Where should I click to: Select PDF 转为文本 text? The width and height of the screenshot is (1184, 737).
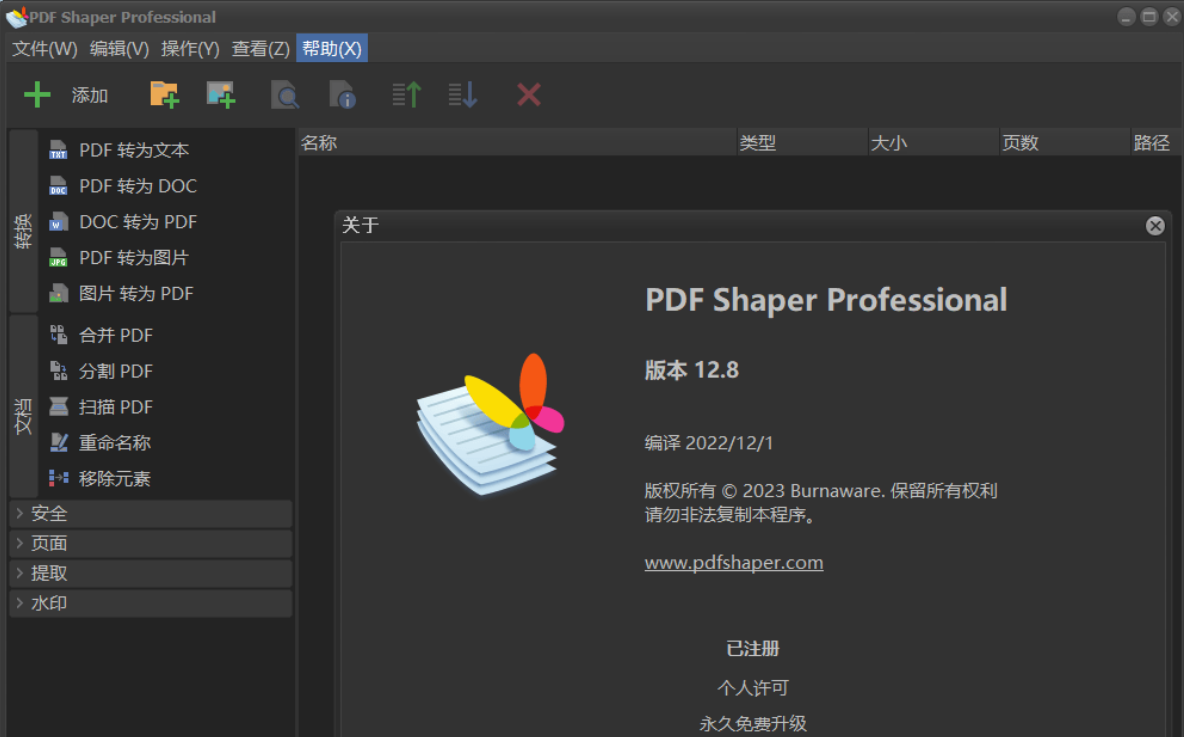(x=134, y=150)
